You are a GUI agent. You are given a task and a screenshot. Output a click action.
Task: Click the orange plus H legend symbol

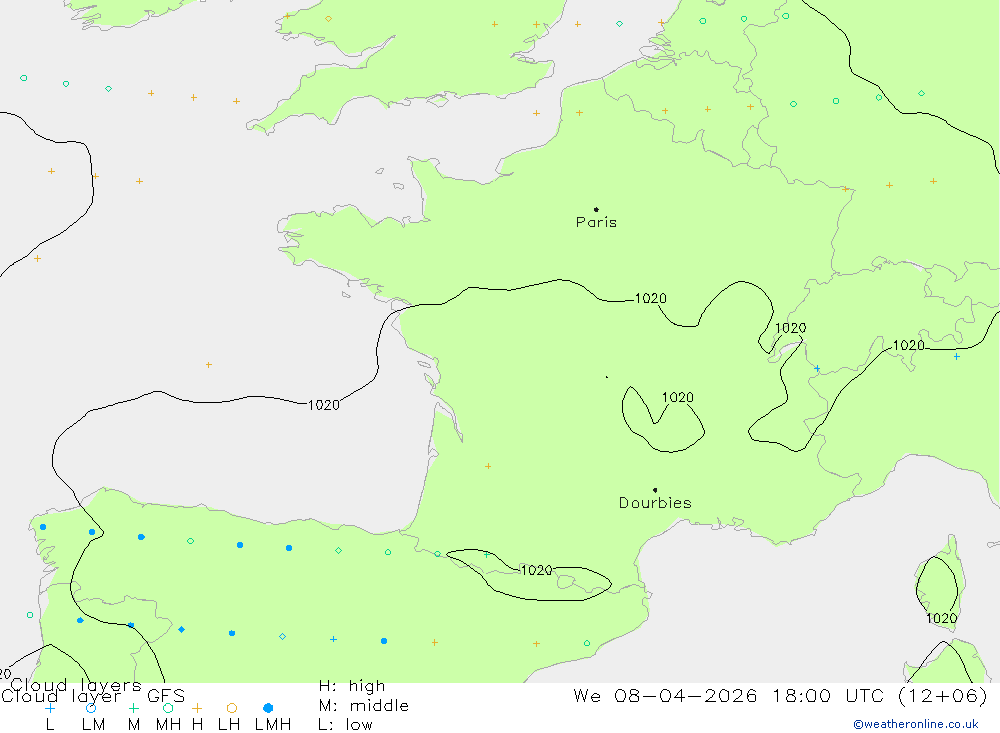point(197,708)
